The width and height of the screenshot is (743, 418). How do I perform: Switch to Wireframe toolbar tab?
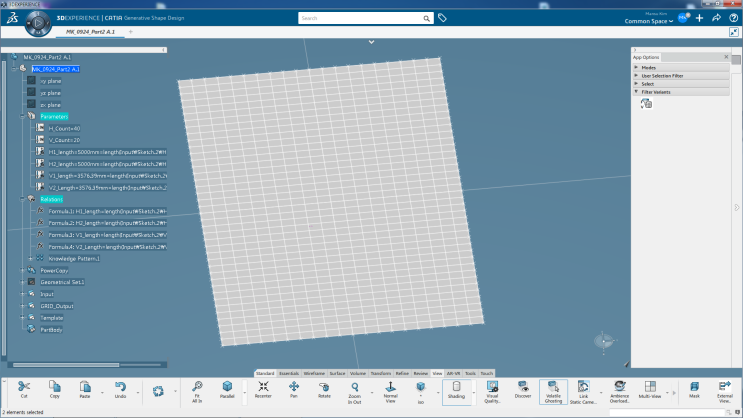314,373
